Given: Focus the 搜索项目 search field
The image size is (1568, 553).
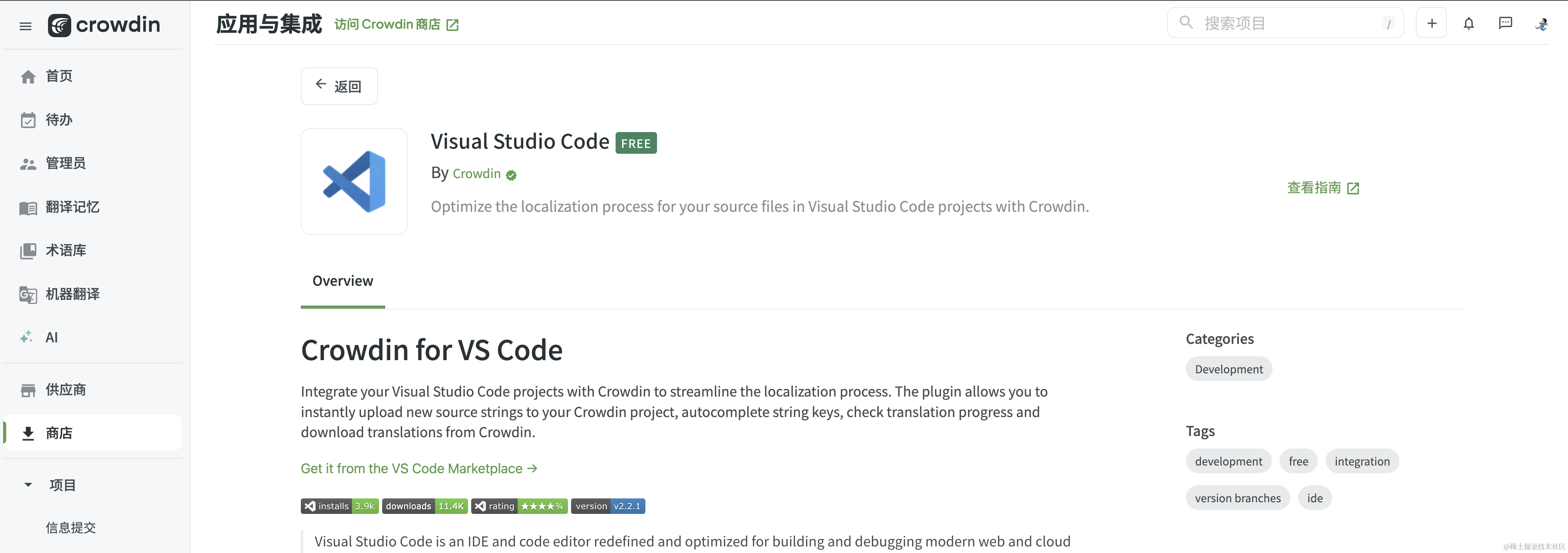Looking at the screenshot, I should click(1284, 23).
